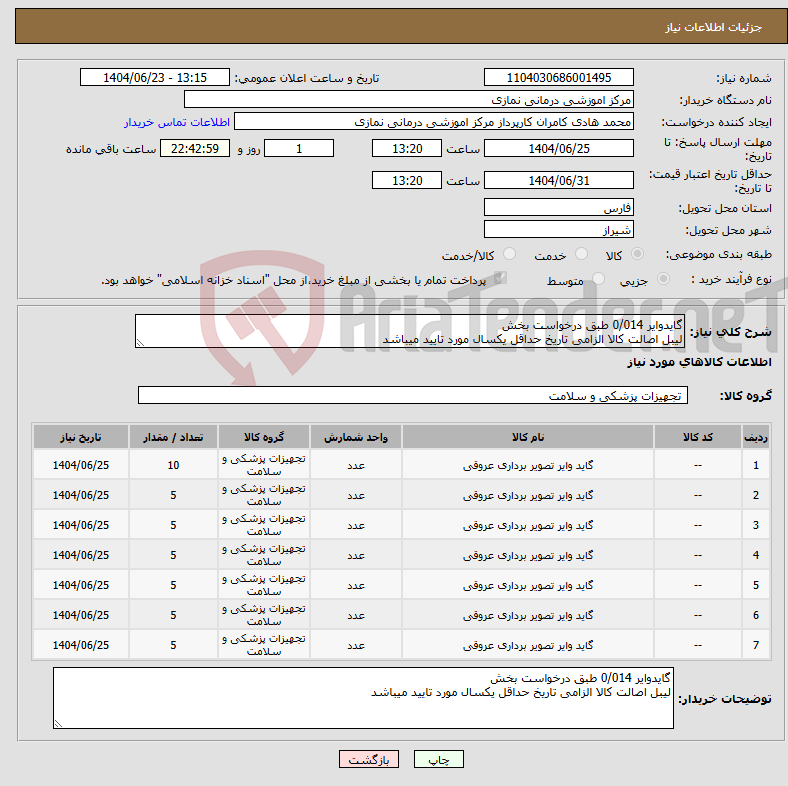Click the گروه کالا field تجهیزات پزشکی و سلامت
The width and height of the screenshot is (788, 786).
click(x=413, y=396)
